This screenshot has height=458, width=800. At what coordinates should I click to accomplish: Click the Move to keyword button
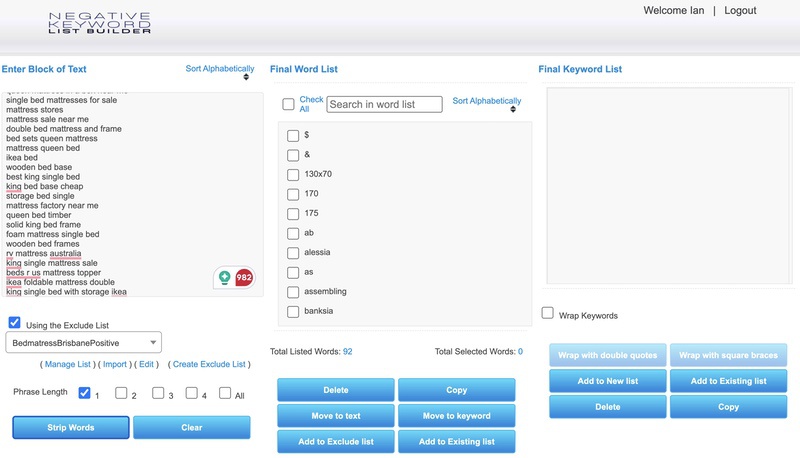coord(457,416)
